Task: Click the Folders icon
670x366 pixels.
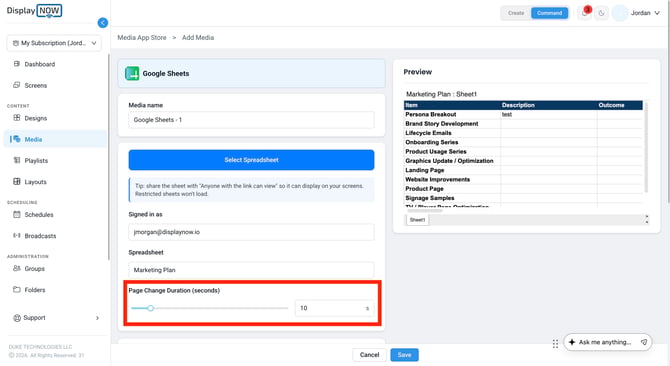Action: (x=17, y=290)
